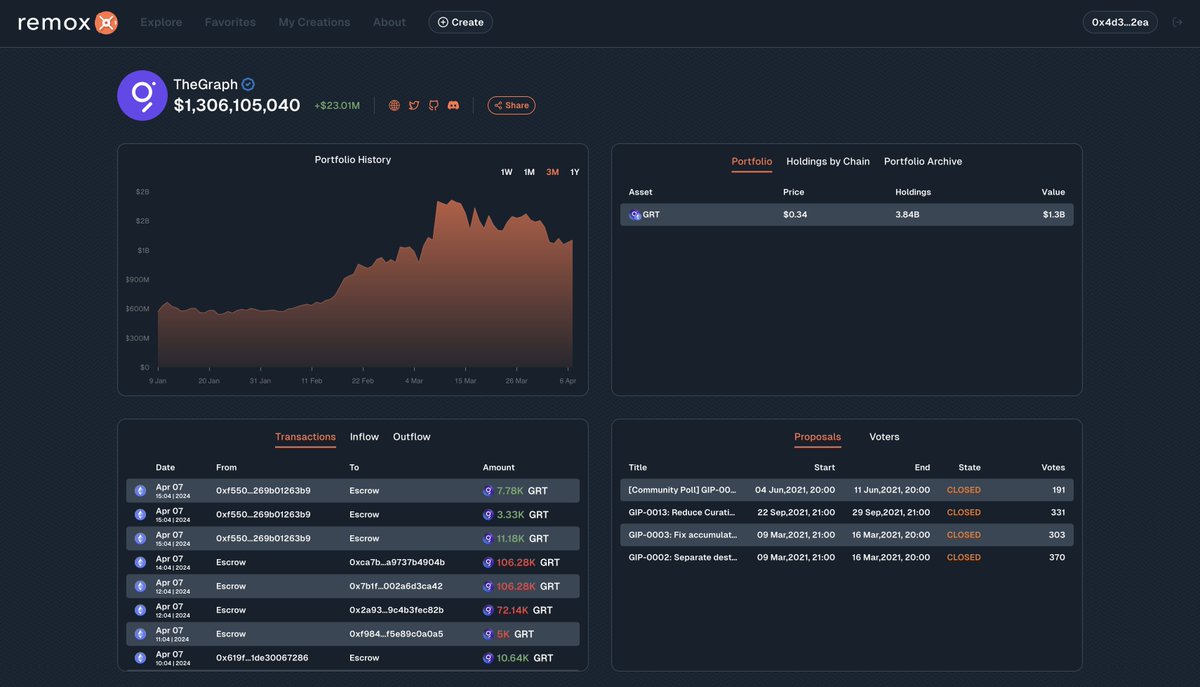Click the 0xf984...f5e89c0a0a5 recipient address
Viewport: 1200px width, 687px height.
(x=396, y=634)
